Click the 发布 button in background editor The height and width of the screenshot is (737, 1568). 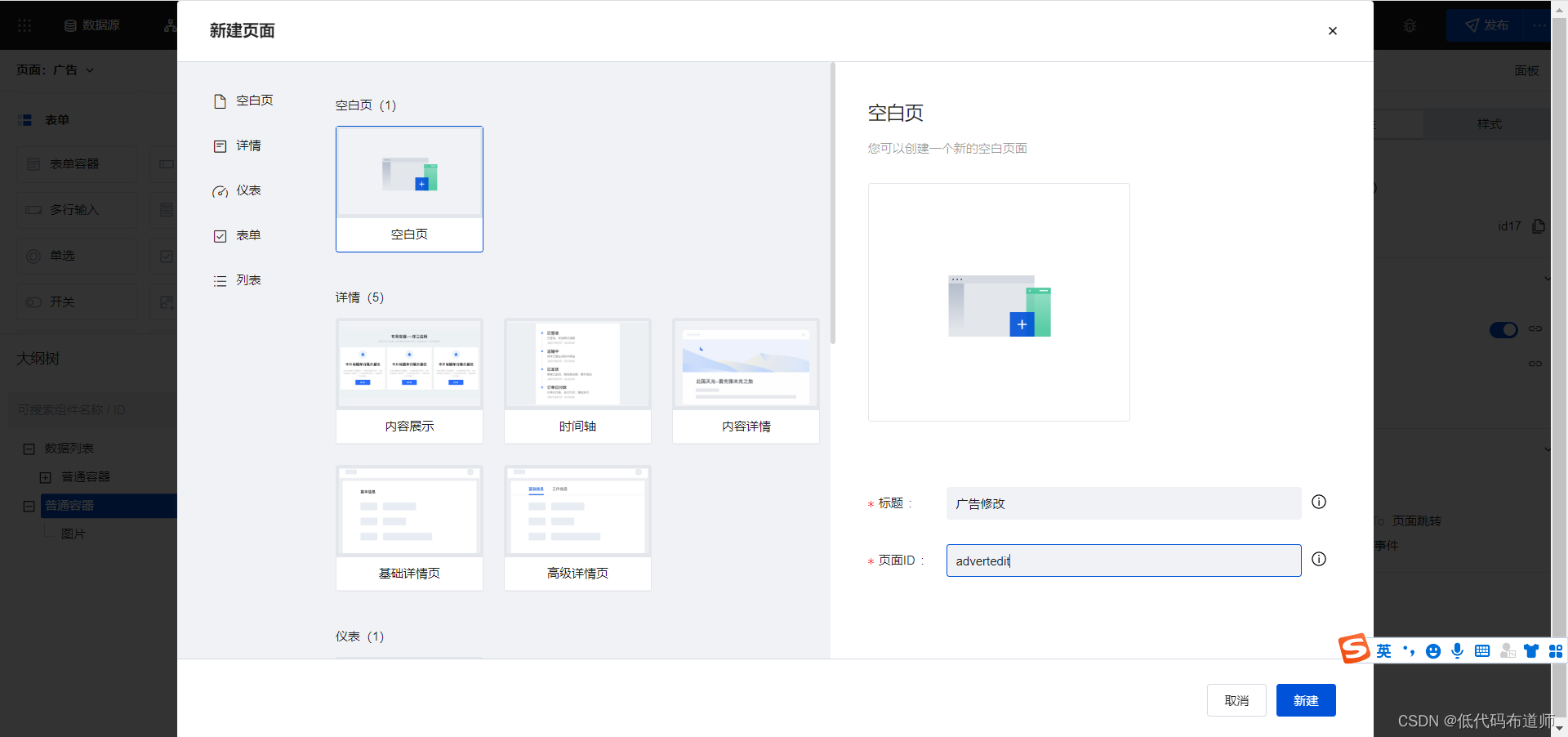pos(1487,25)
